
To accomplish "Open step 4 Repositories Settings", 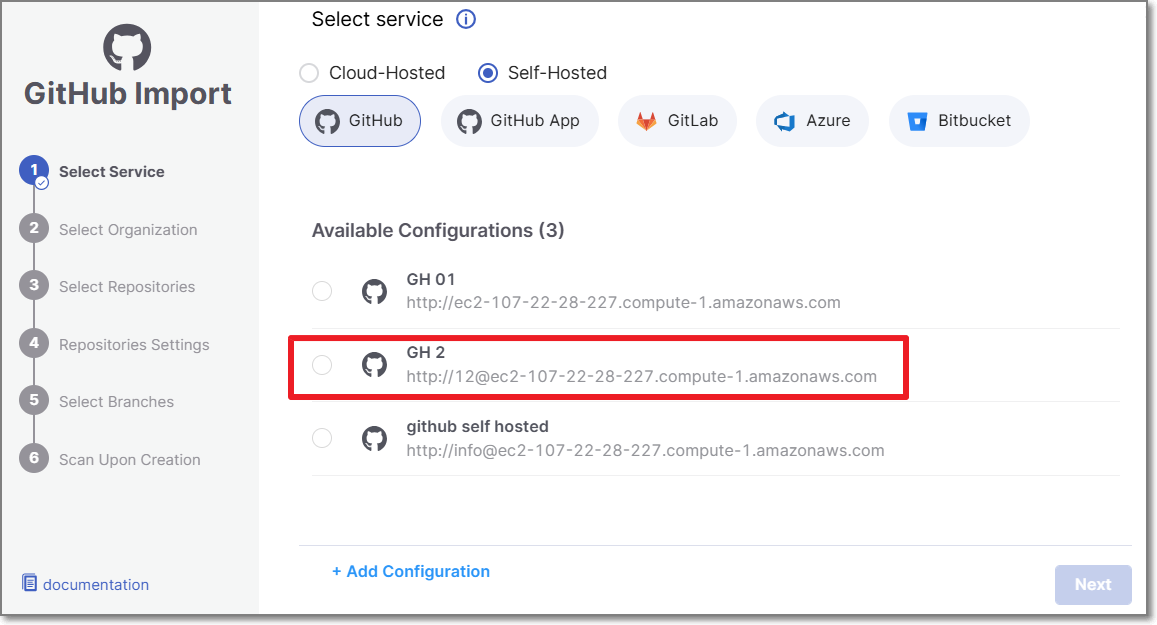I will tap(133, 344).
